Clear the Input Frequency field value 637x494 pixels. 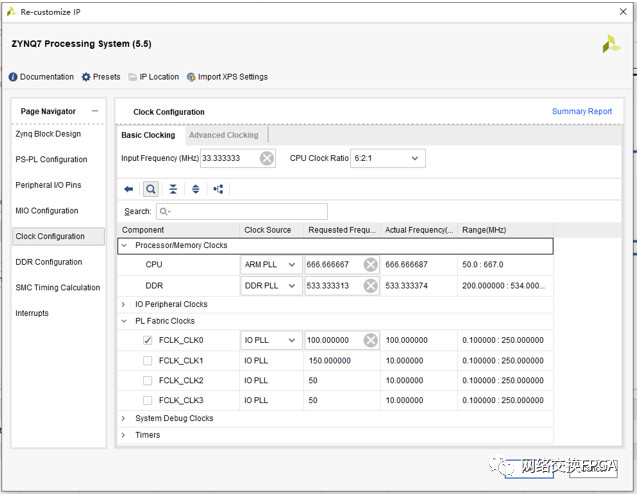point(267,158)
